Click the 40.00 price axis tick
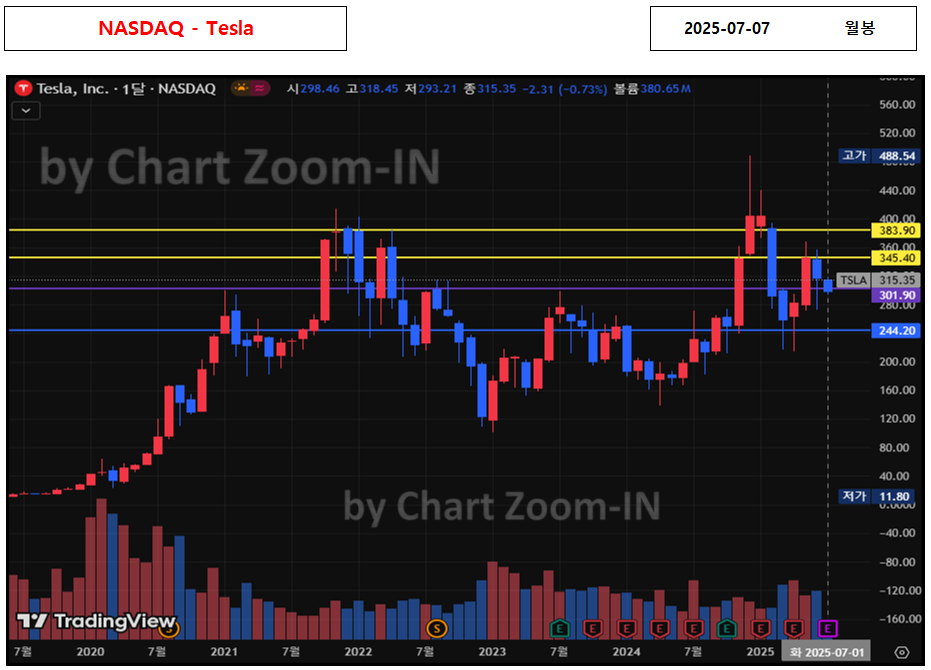The width and height of the screenshot is (931, 670). coord(894,476)
